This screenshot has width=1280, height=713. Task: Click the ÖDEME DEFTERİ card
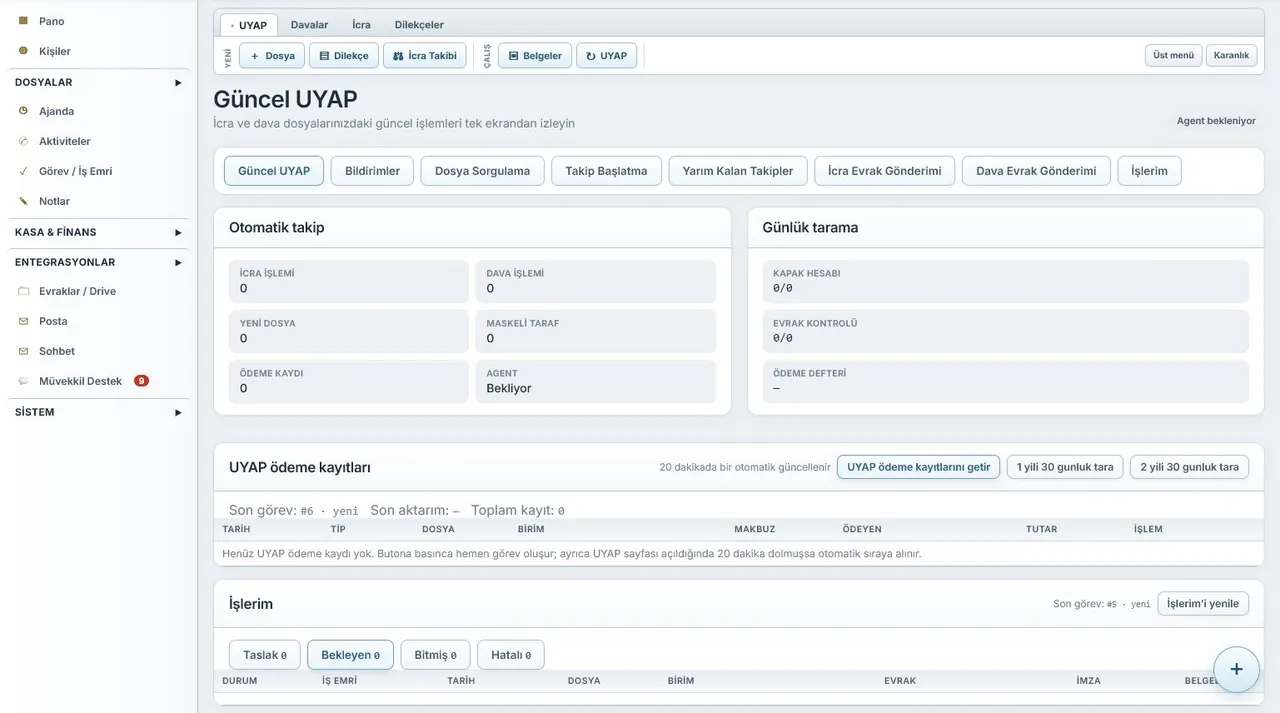pyautogui.click(x=1006, y=381)
